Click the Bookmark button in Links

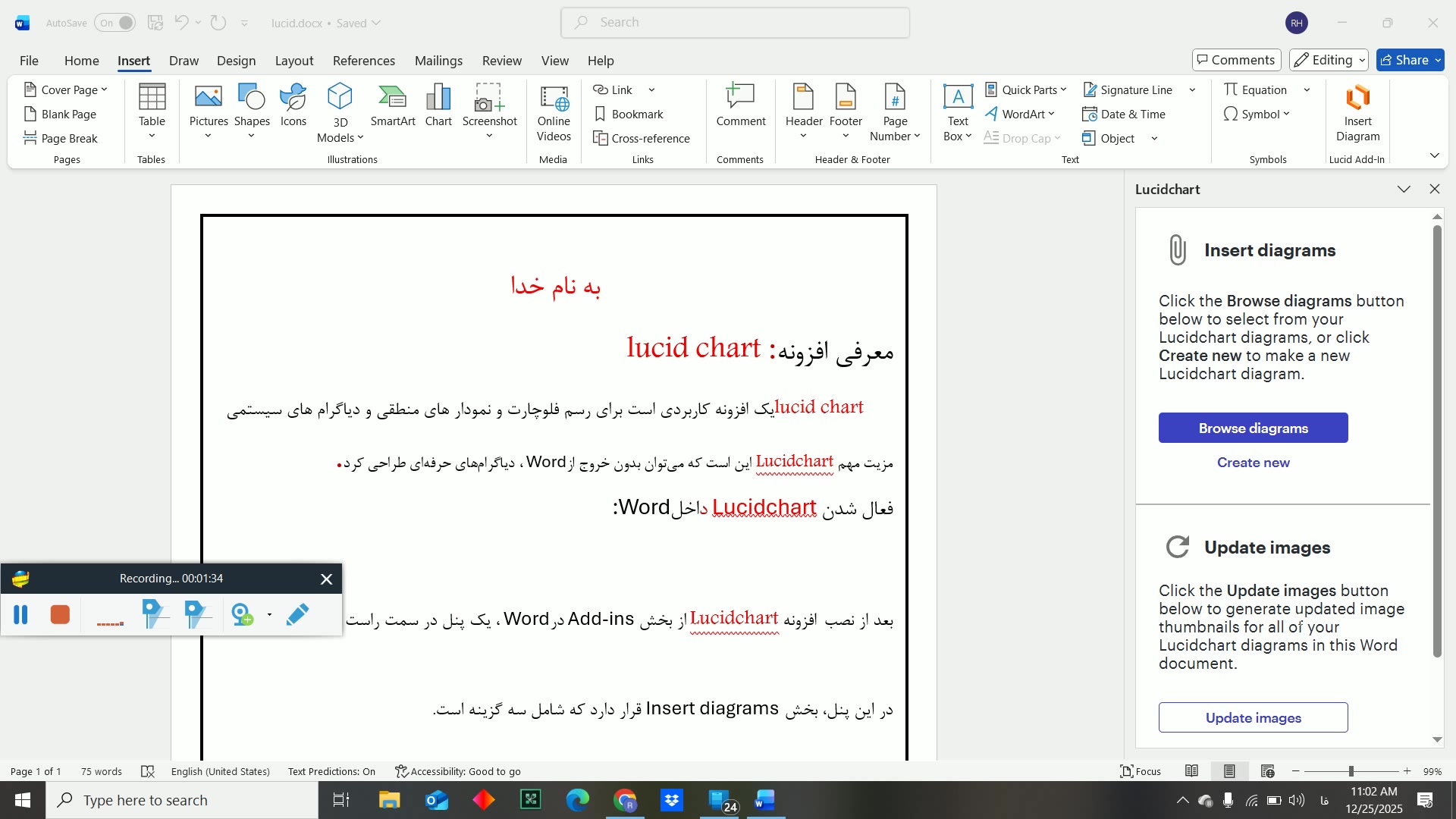(629, 114)
